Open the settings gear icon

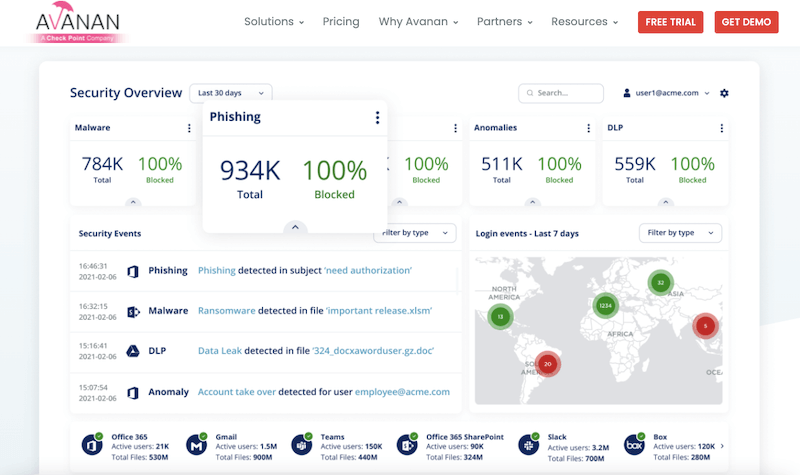pyautogui.click(x=724, y=93)
